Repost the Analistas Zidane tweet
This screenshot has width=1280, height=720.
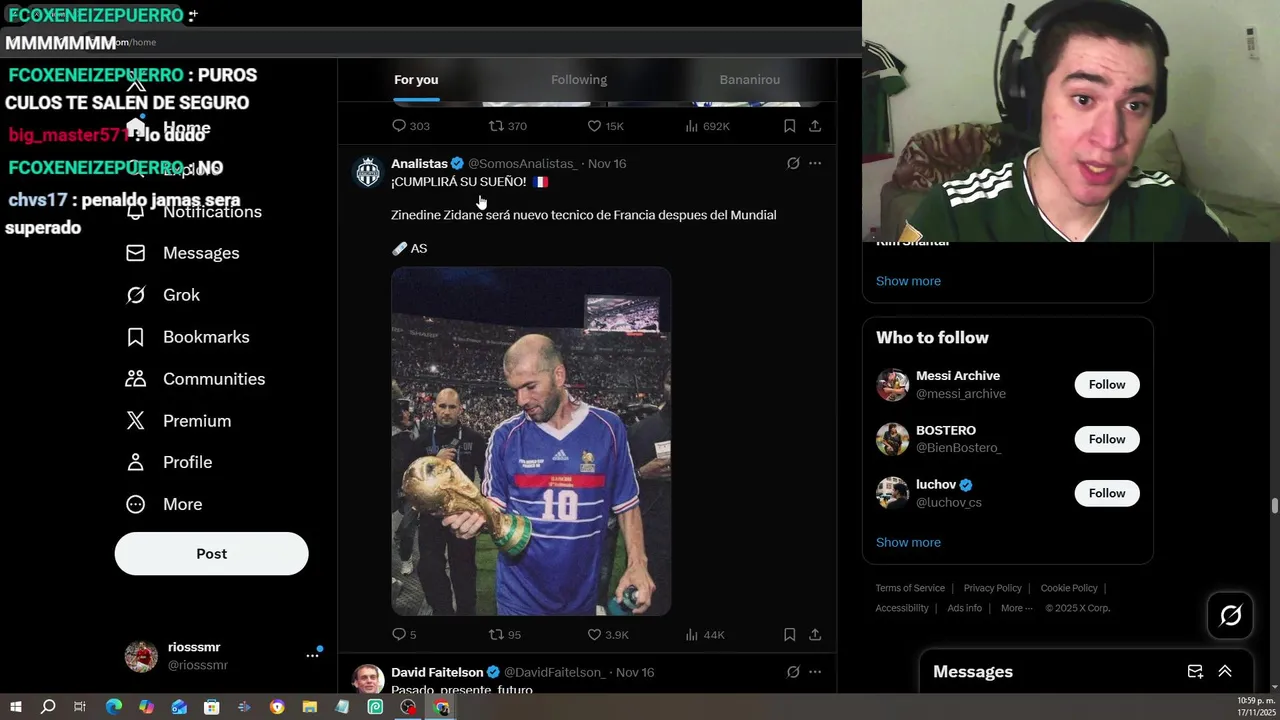click(504, 635)
